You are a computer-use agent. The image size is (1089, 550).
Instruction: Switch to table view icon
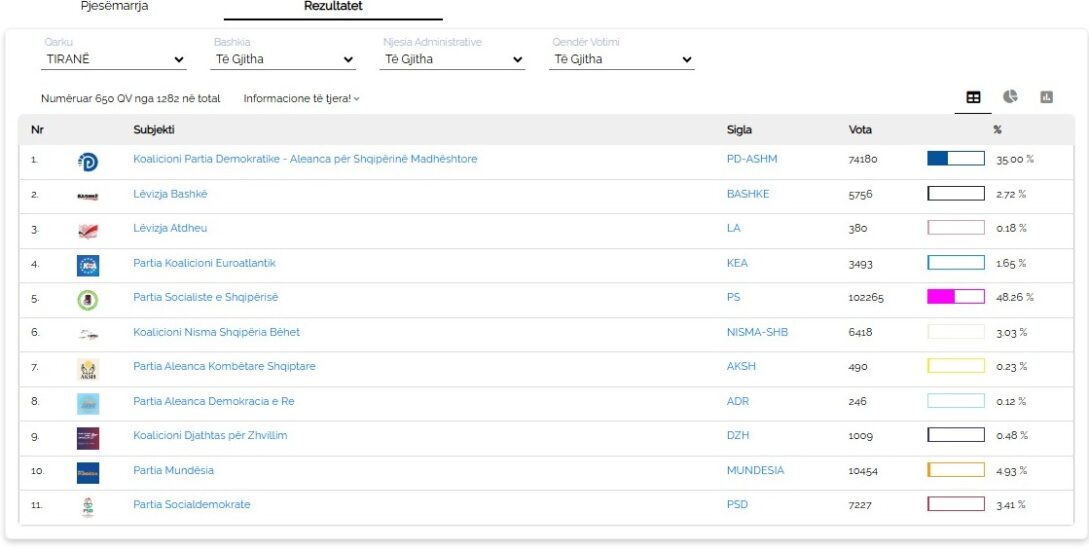(973, 97)
